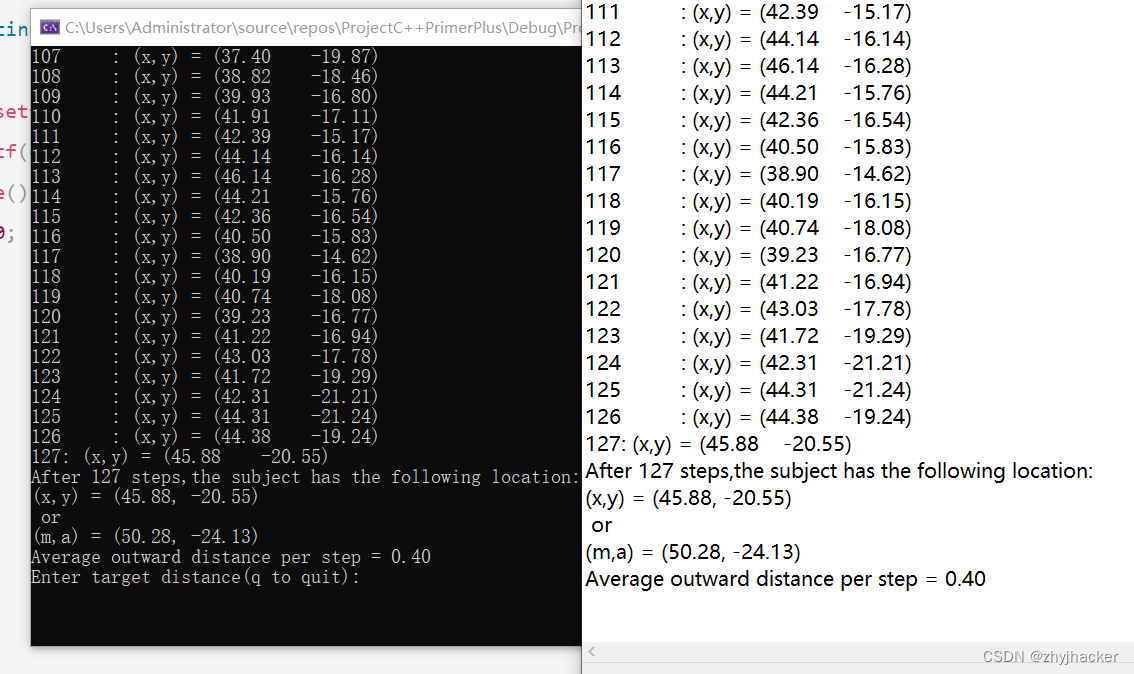Select console line 109 with 39.93
The height and width of the screenshot is (674, 1134).
[x=205, y=96]
